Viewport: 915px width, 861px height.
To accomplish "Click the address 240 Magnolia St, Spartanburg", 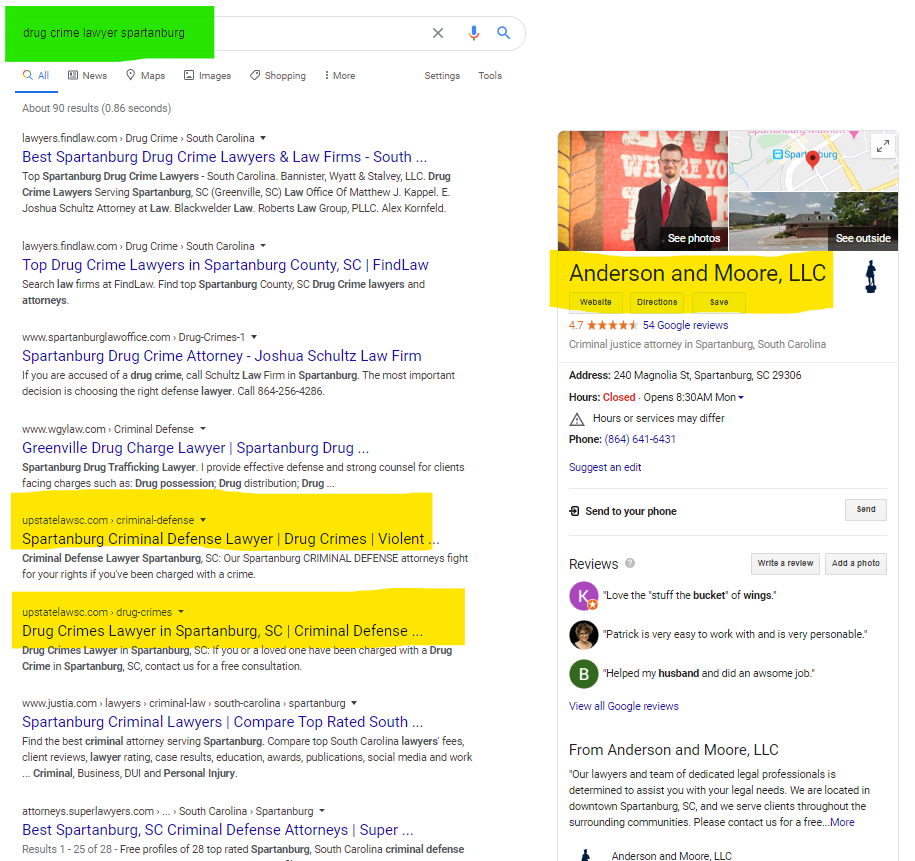I will [707, 375].
